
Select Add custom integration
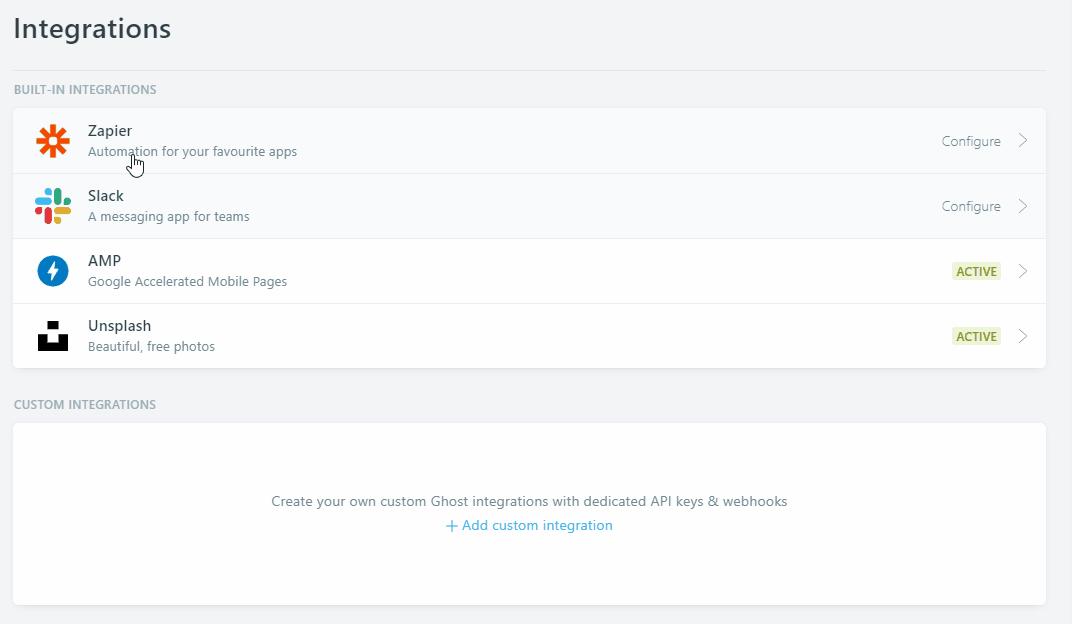coord(537,525)
